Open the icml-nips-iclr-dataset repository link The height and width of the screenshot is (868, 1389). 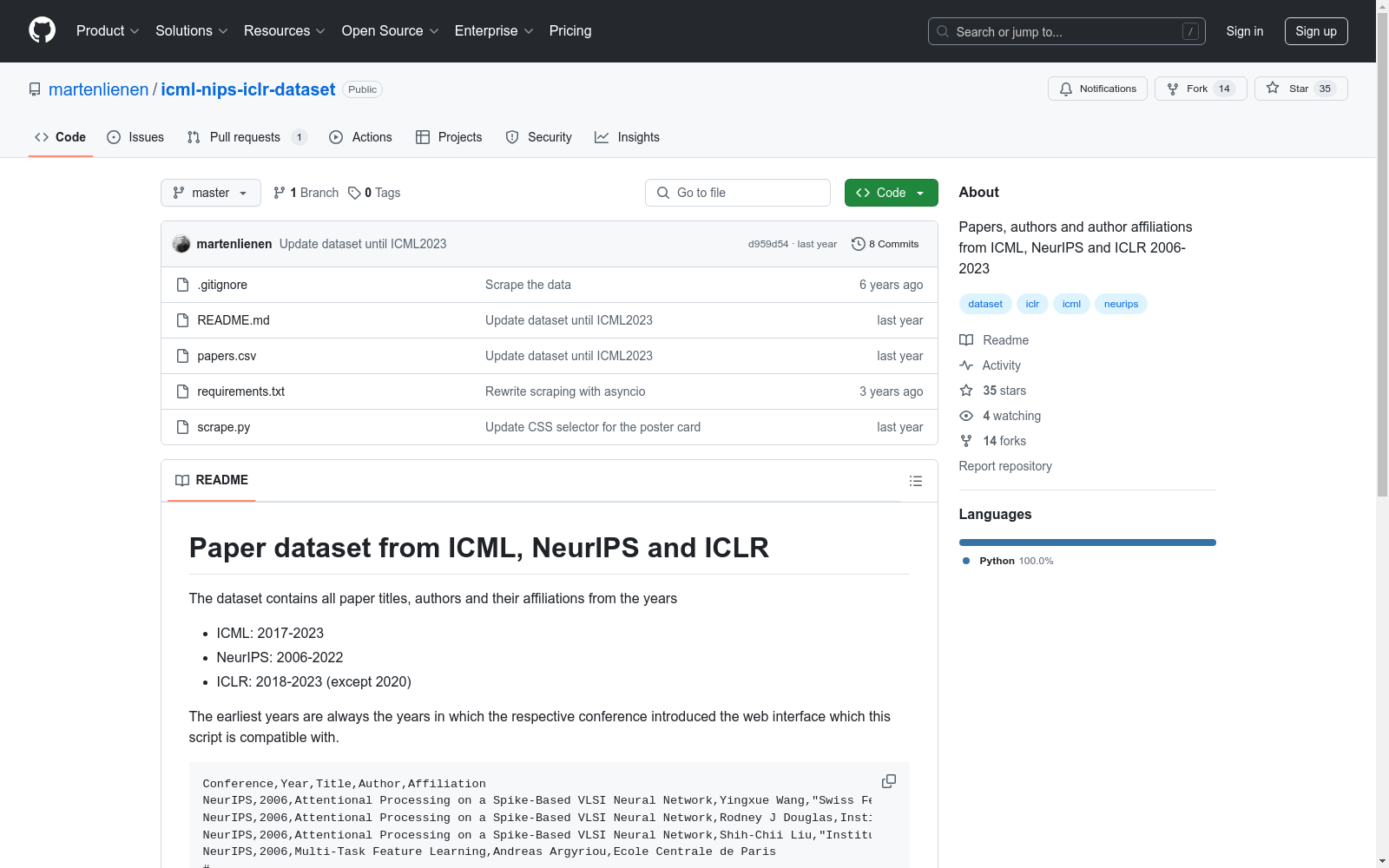coord(248,89)
